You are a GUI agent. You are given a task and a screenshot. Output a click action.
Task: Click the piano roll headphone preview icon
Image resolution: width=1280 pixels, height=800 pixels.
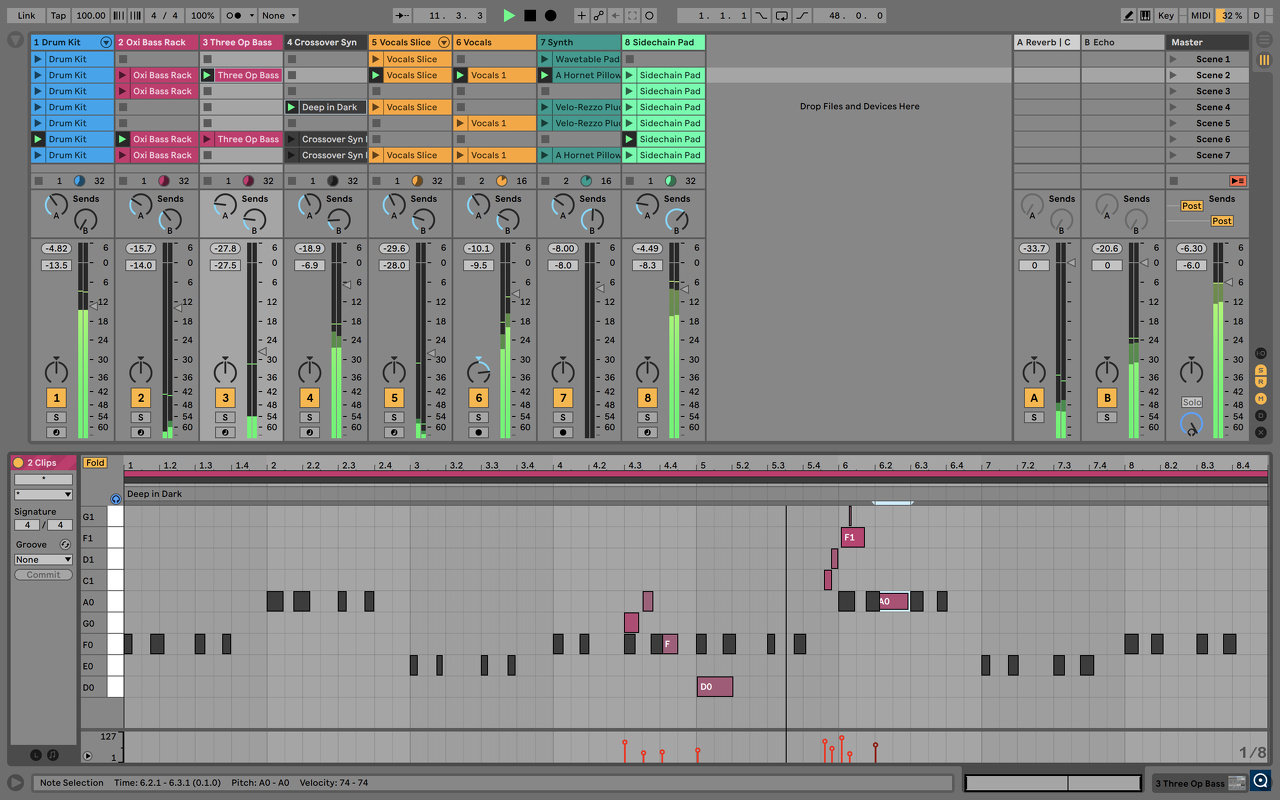tap(115, 498)
